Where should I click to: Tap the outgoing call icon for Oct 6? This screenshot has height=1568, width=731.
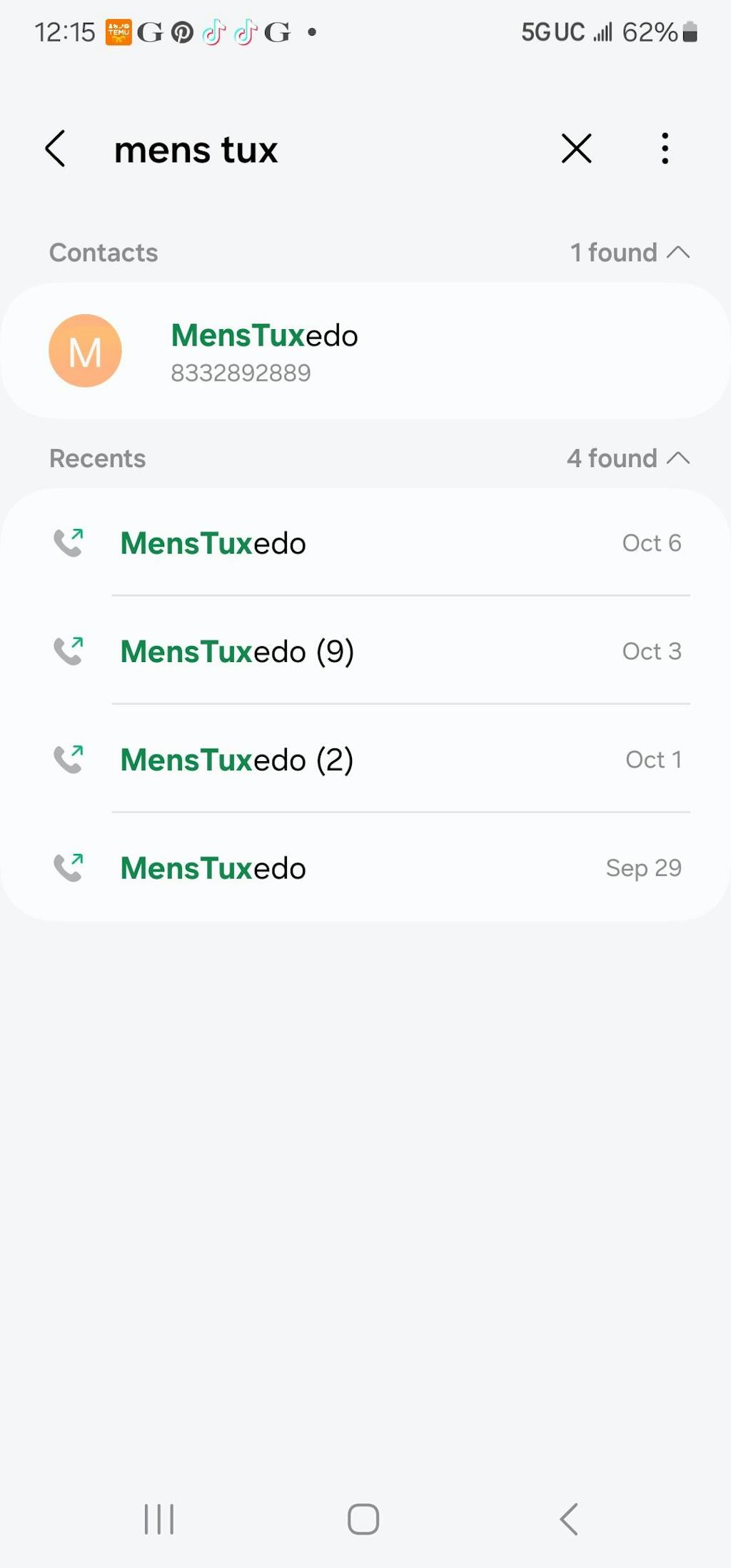click(69, 543)
